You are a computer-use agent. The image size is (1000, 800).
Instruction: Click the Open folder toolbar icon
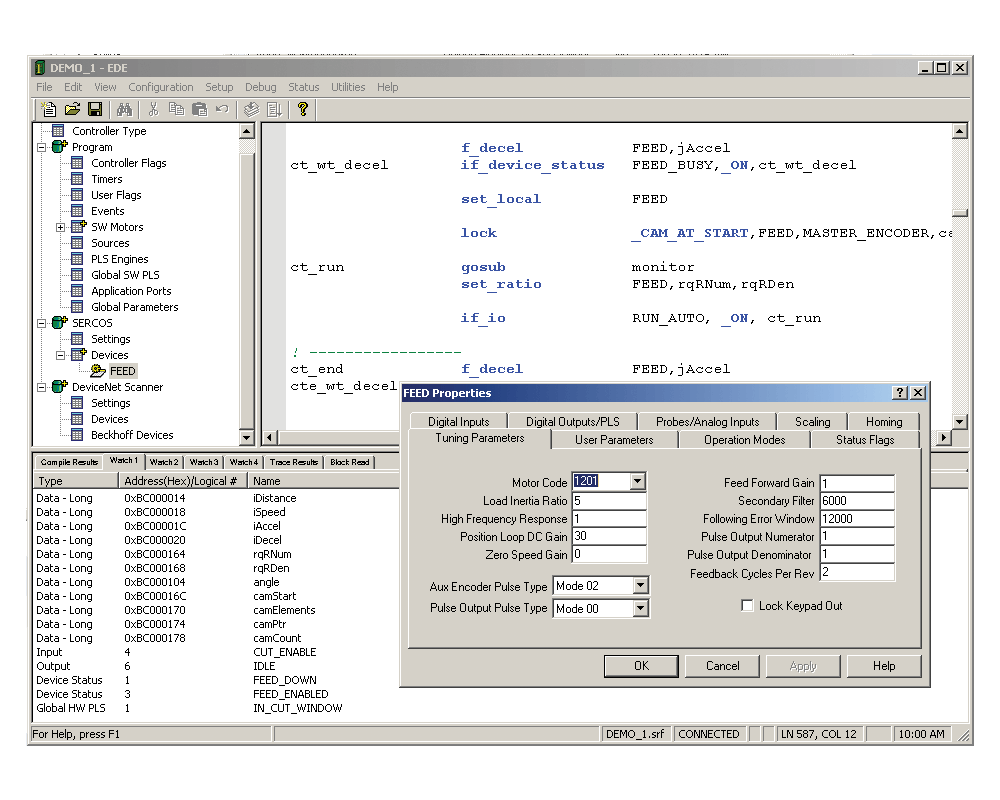point(72,109)
